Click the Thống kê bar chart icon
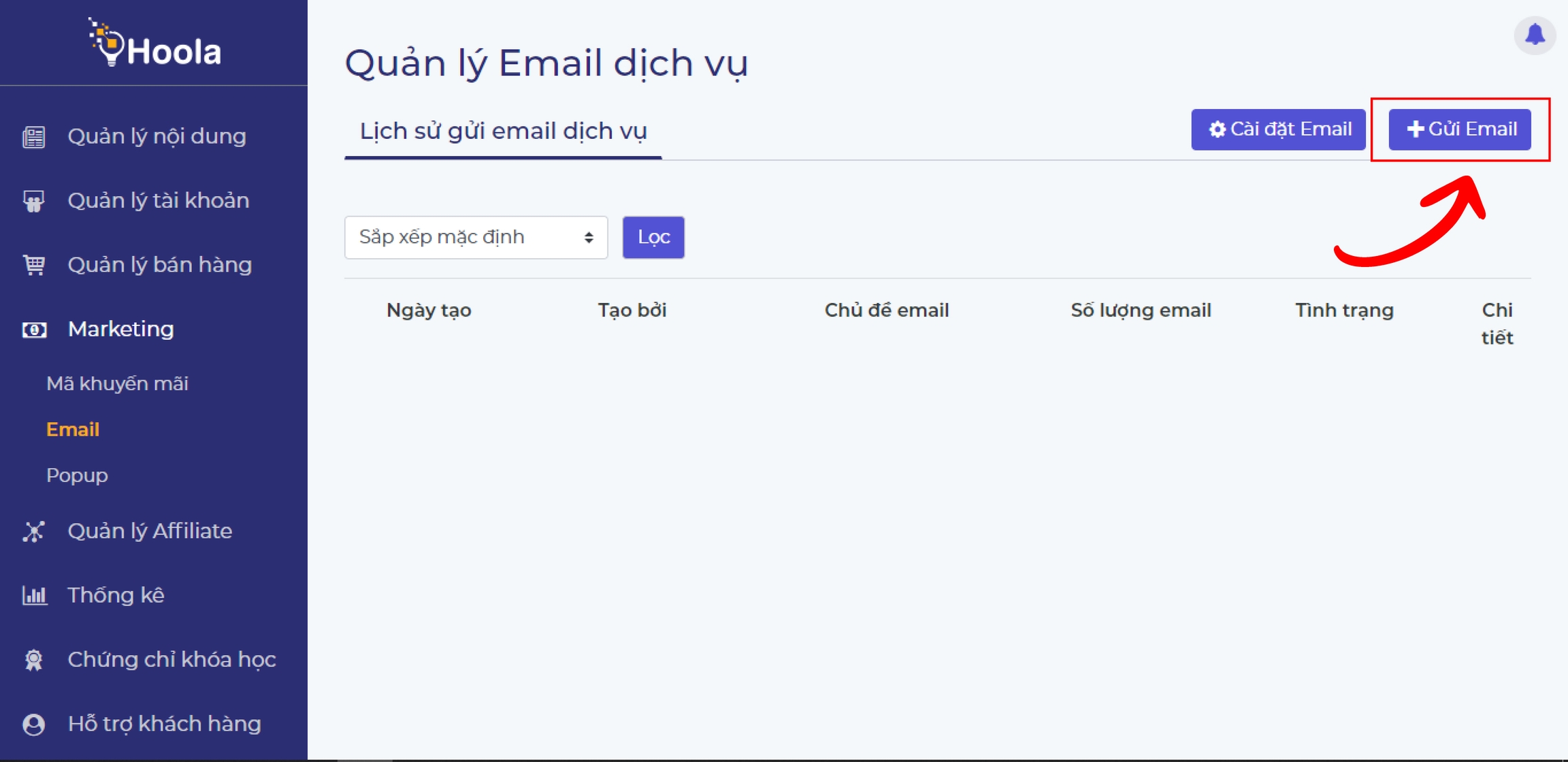 34,595
